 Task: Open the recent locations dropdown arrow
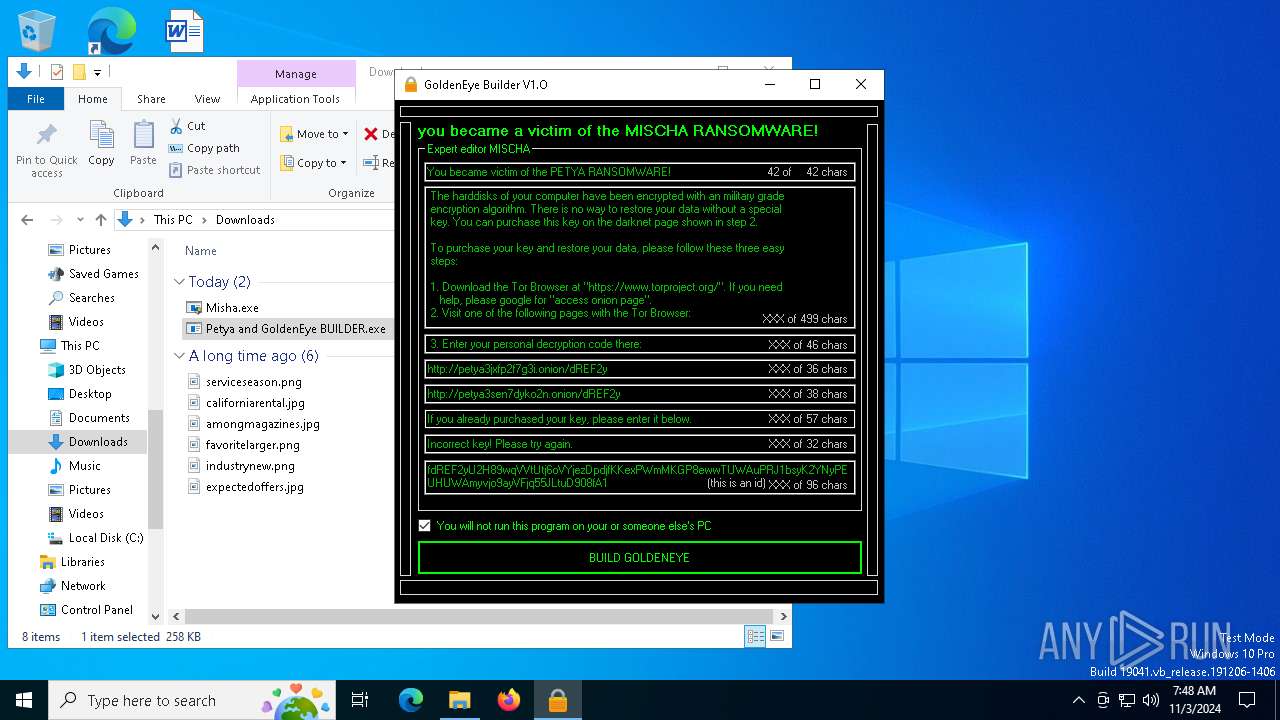point(80,220)
